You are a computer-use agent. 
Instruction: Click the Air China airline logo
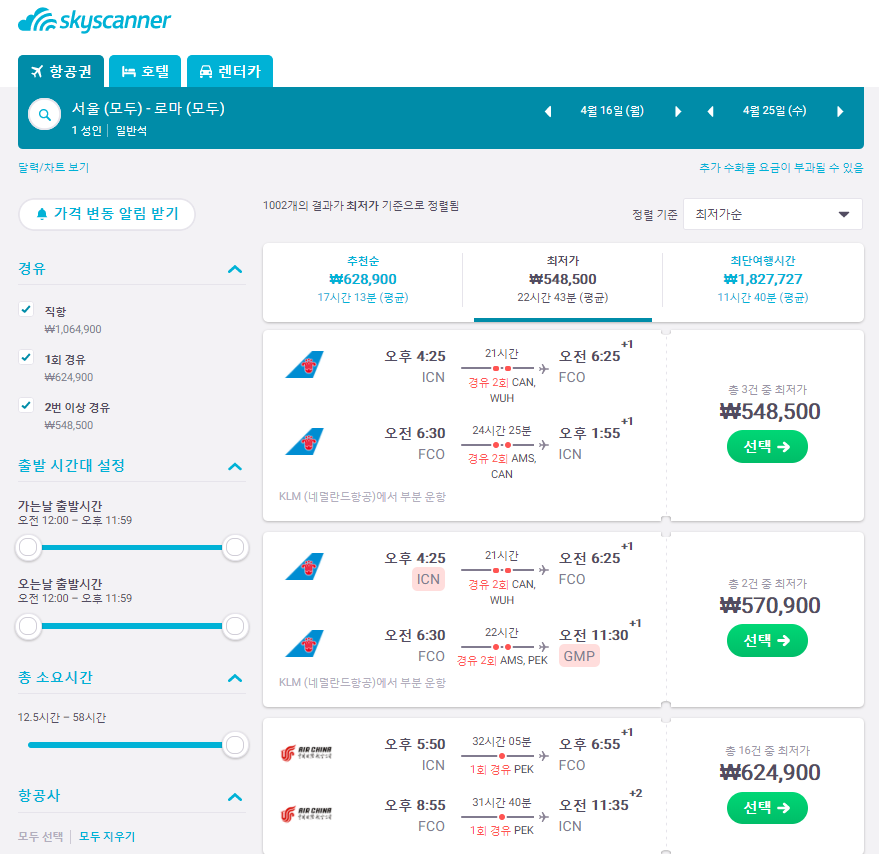pyautogui.click(x=304, y=752)
